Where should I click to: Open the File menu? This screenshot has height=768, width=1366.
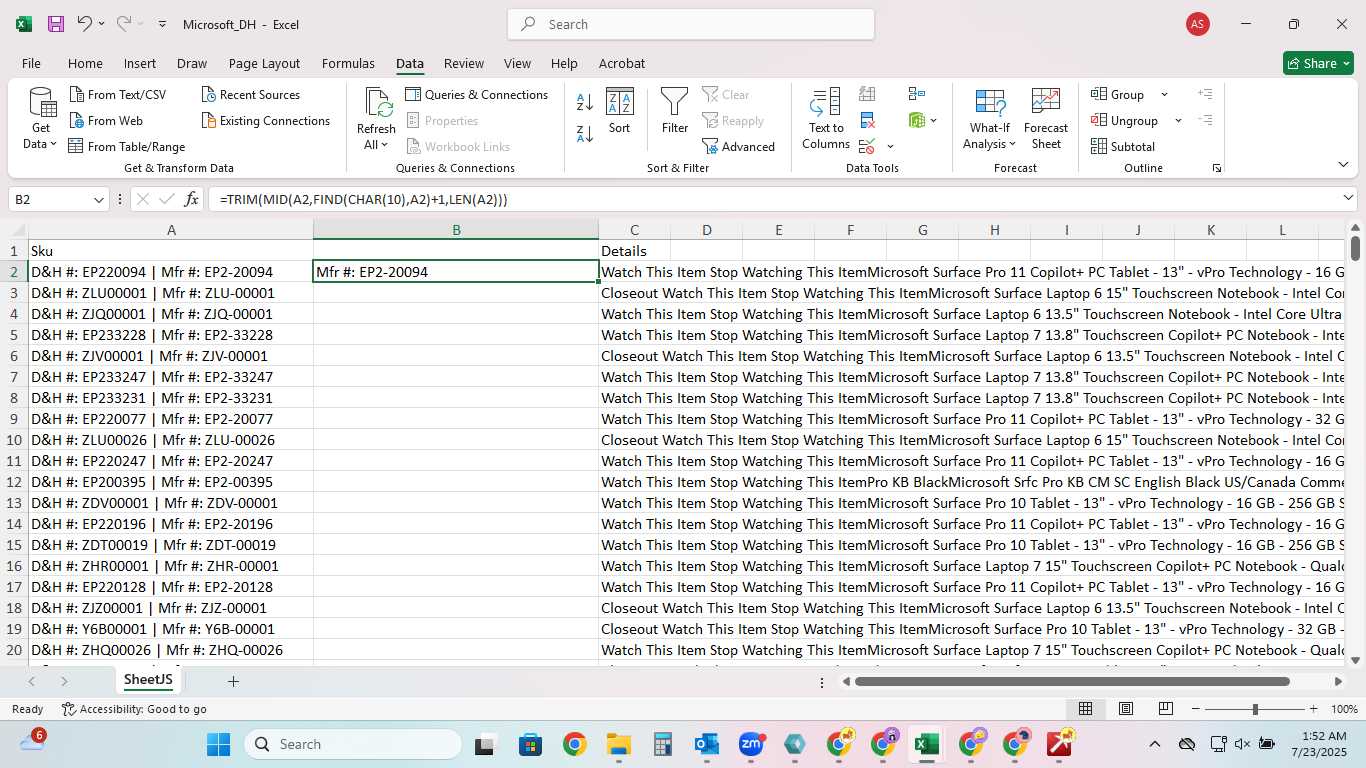point(32,63)
